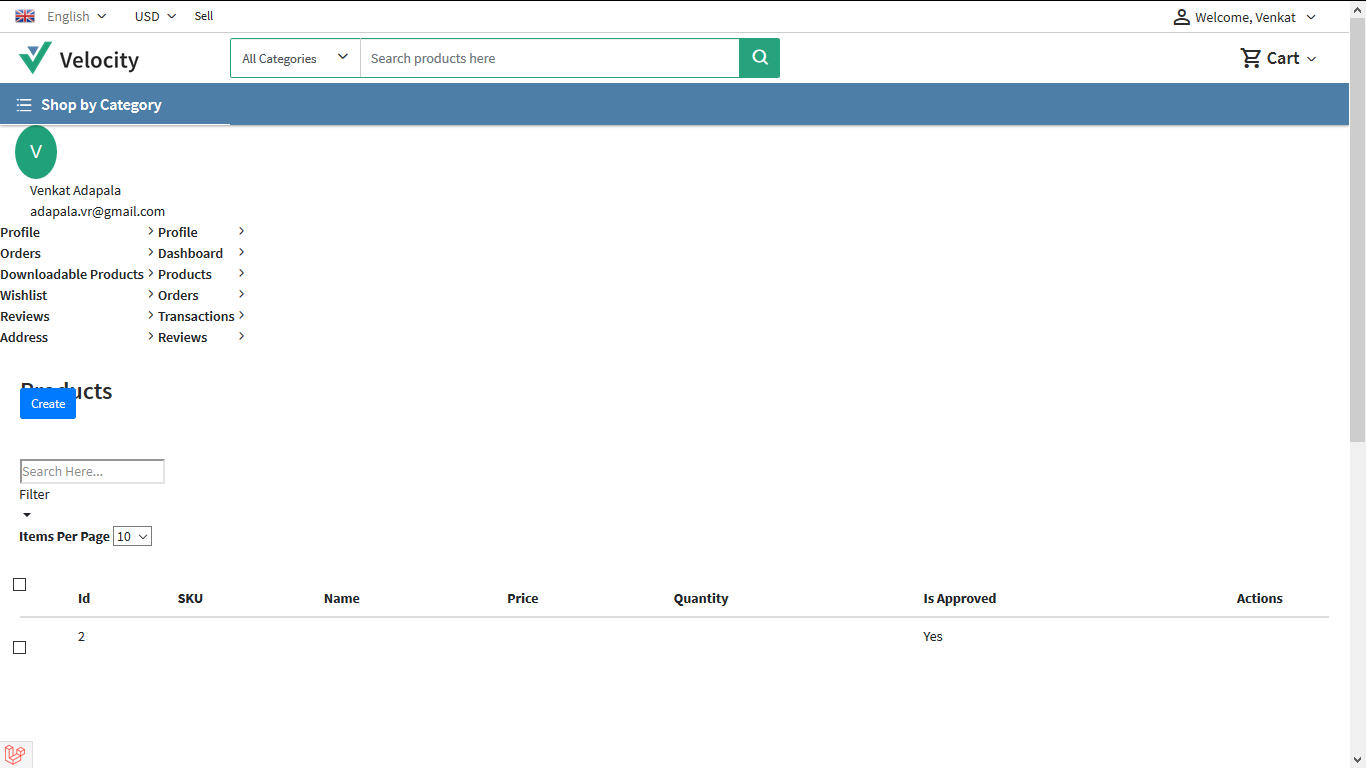Open the Filter dropdown arrow
The width and height of the screenshot is (1366, 768).
27,515
